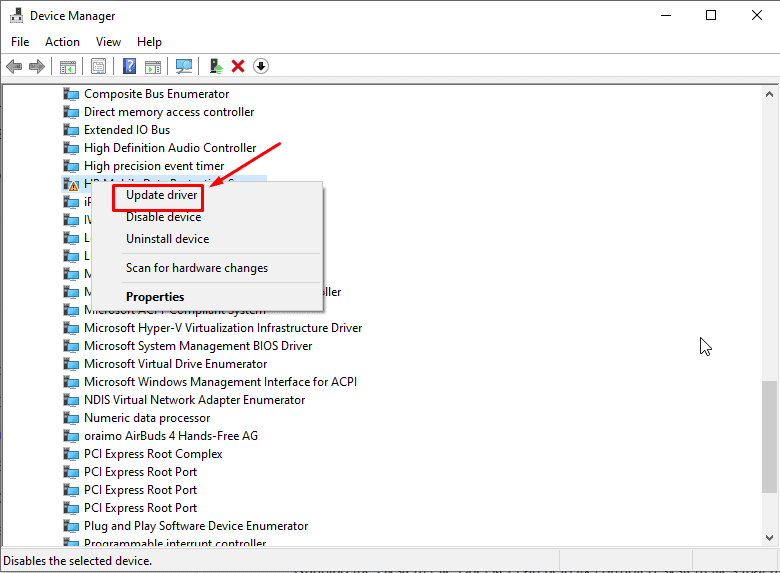Click the icon beside Composite Bus Enumerator
780x573 pixels.
coord(71,94)
